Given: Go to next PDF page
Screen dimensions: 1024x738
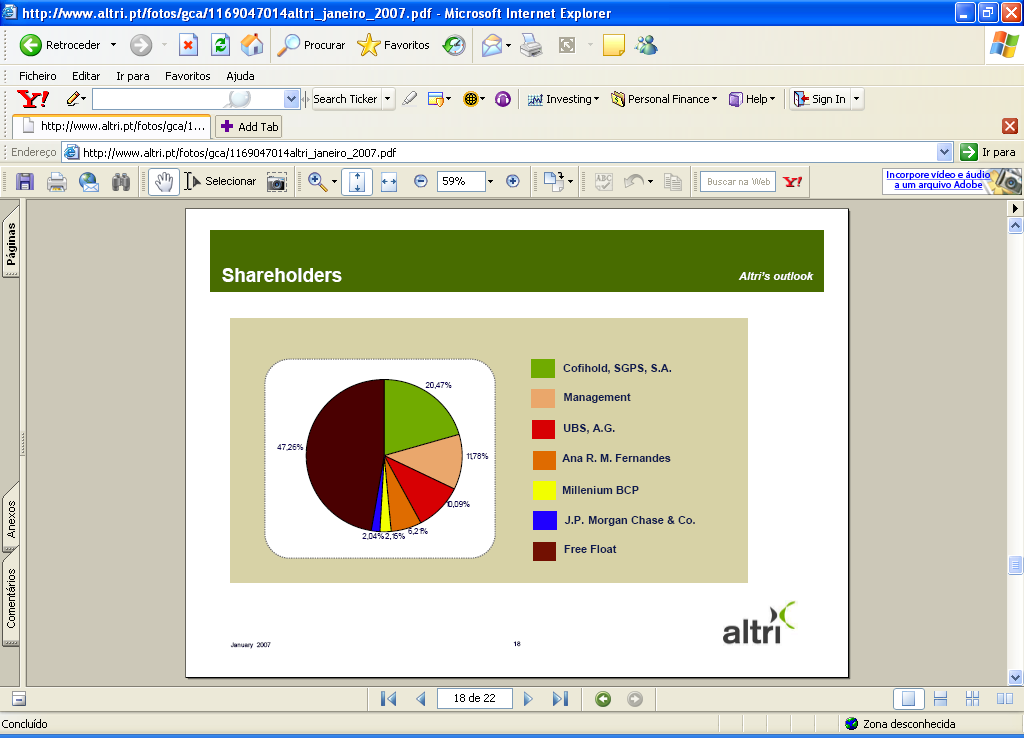Looking at the screenshot, I should 528,699.
